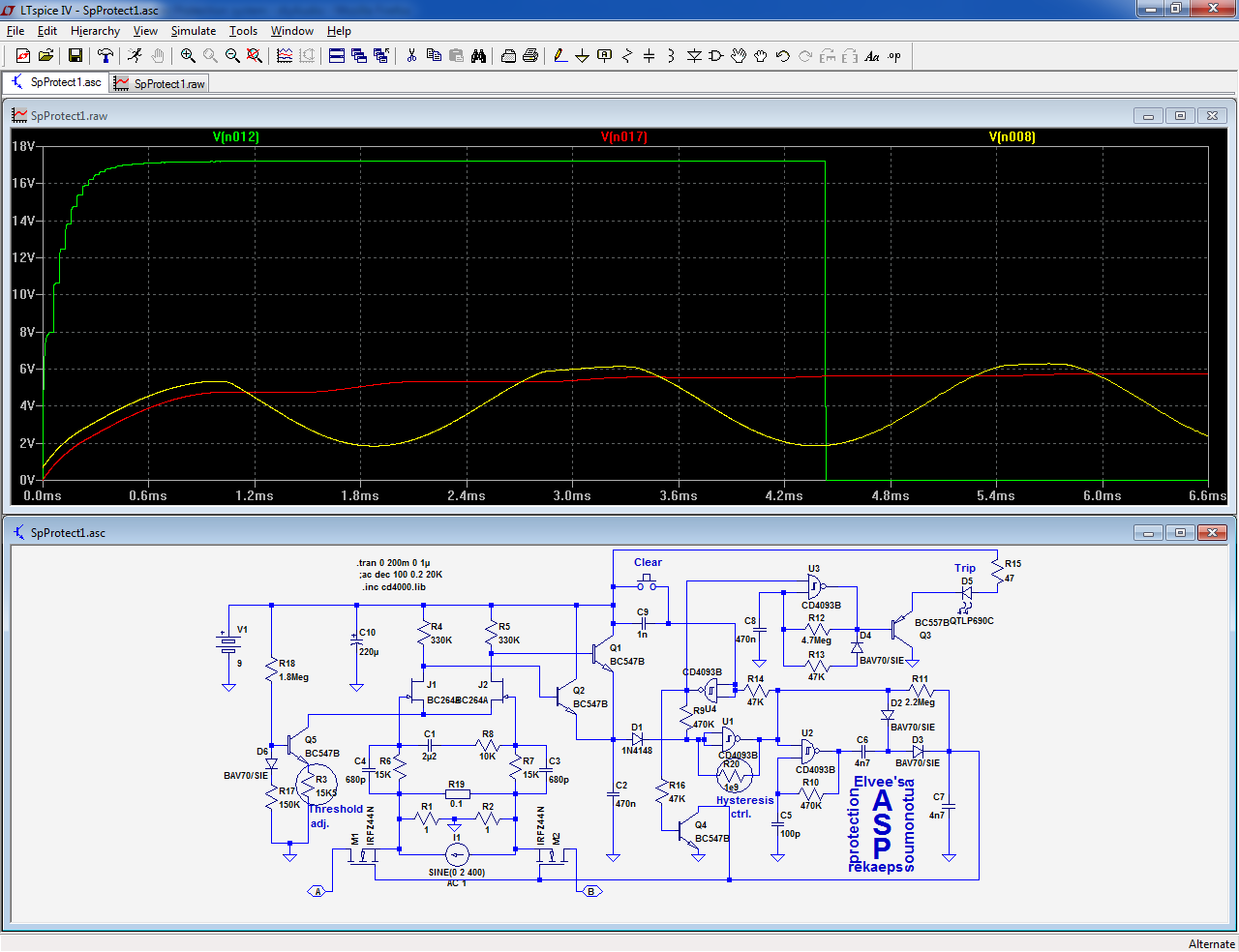Click the Copy toolbar icon
The image size is (1239, 952).
pos(434,56)
